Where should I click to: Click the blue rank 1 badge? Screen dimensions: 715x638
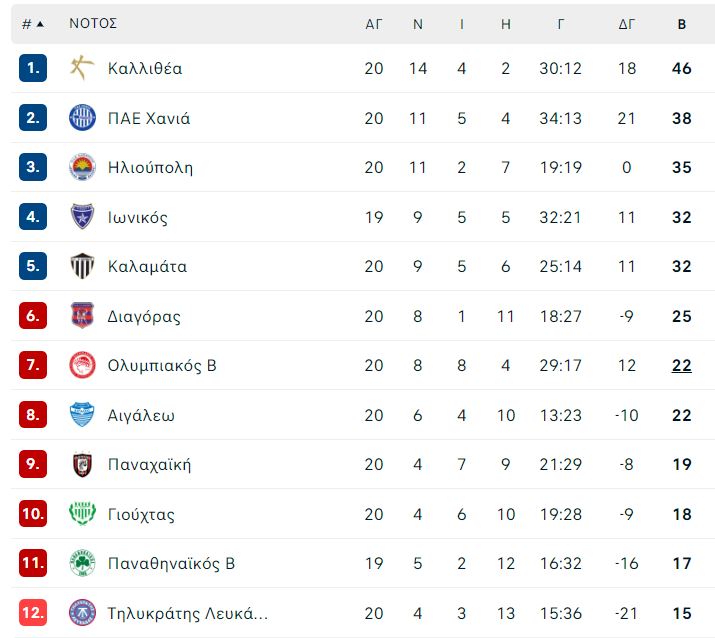(33, 68)
